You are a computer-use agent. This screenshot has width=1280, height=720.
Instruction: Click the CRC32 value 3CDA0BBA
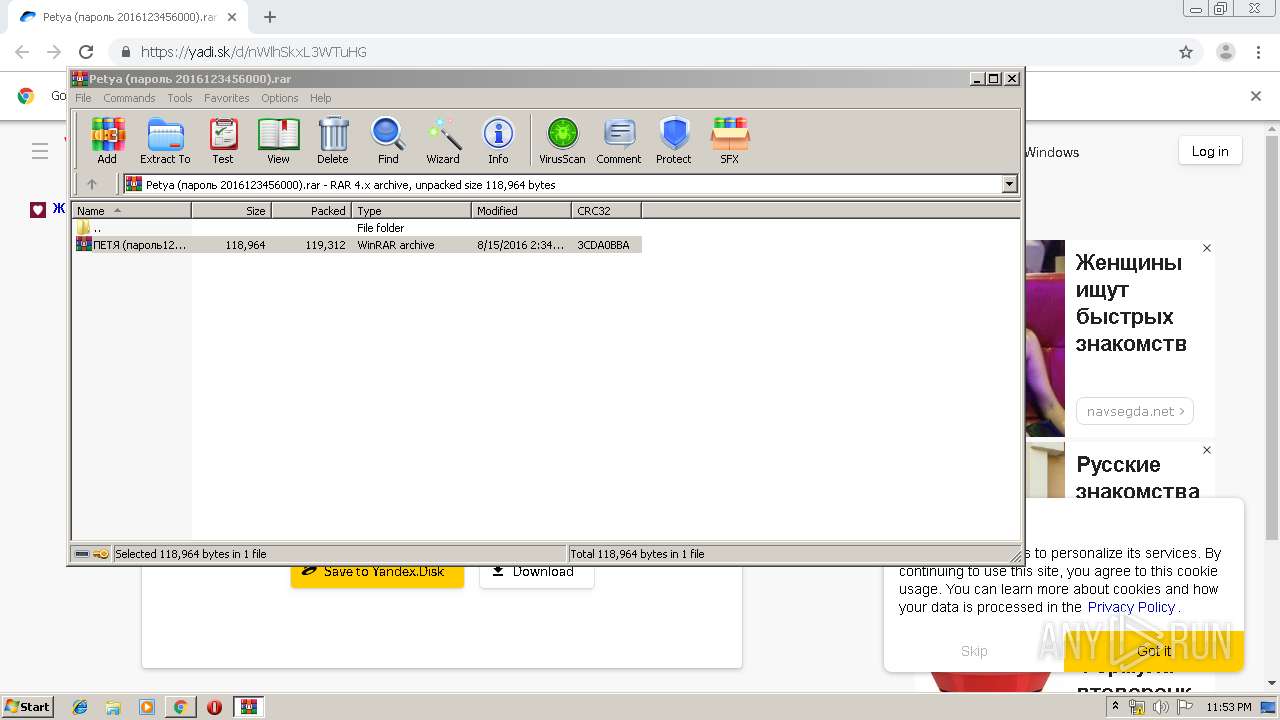(603, 245)
